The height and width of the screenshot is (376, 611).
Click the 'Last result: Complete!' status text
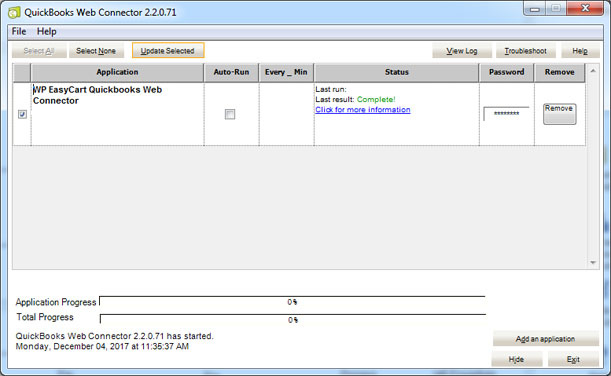355,100
